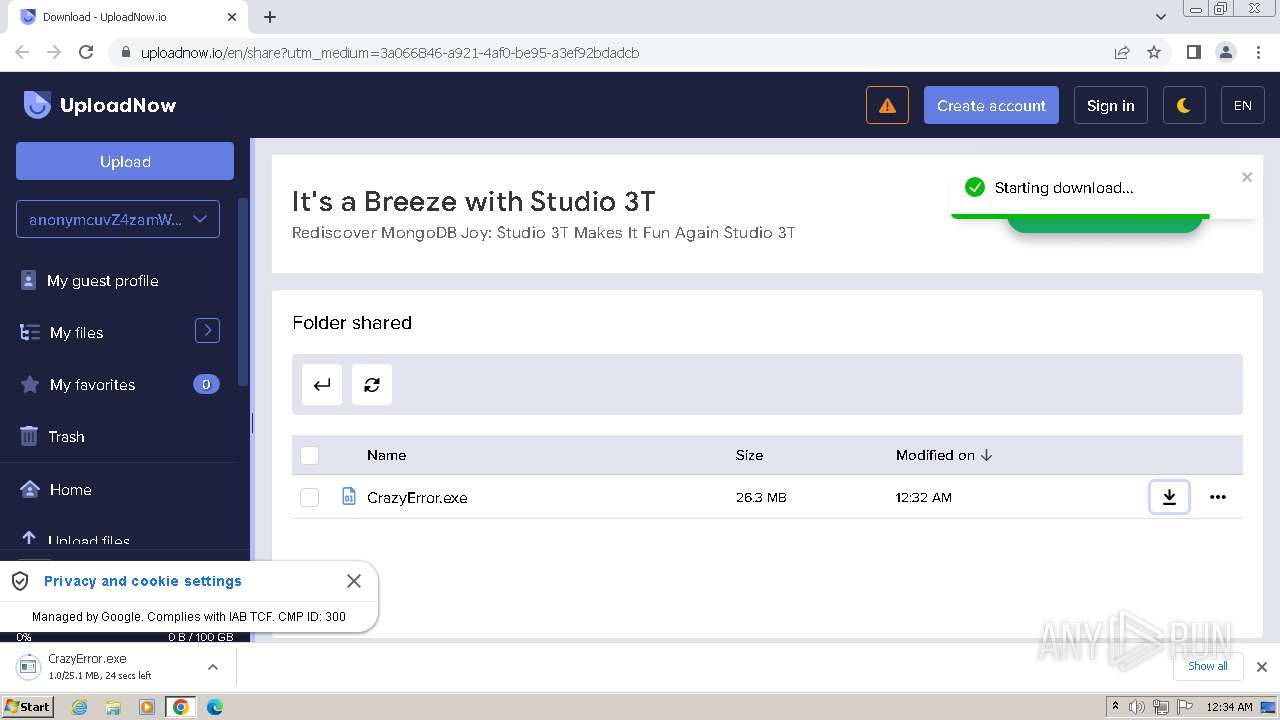
Task: Click the Upload button in sidebar
Action: pyautogui.click(x=125, y=161)
